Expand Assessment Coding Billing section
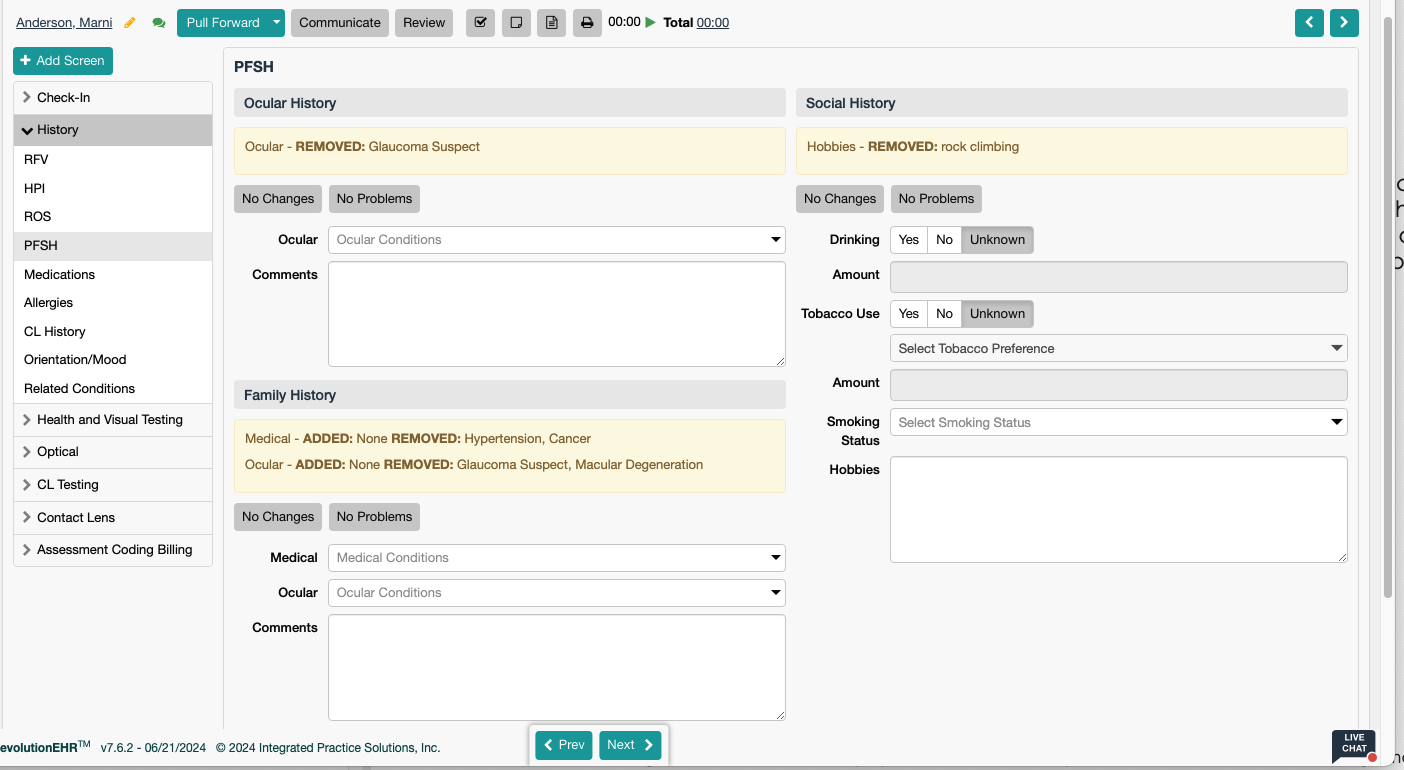The height and width of the screenshot is (770, 1404). coord(113,550)
